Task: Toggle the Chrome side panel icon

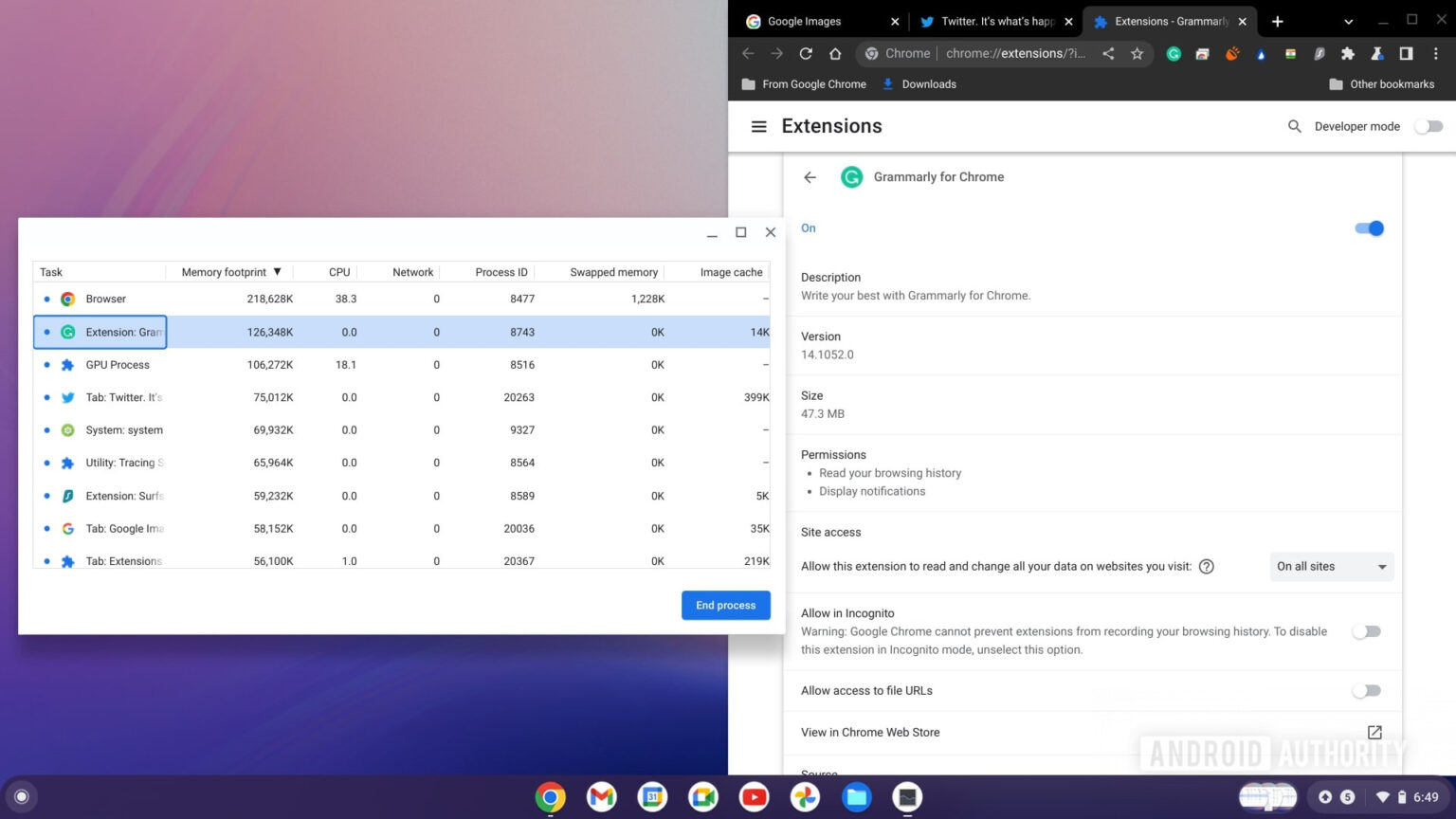Action: coord(1407,54)
